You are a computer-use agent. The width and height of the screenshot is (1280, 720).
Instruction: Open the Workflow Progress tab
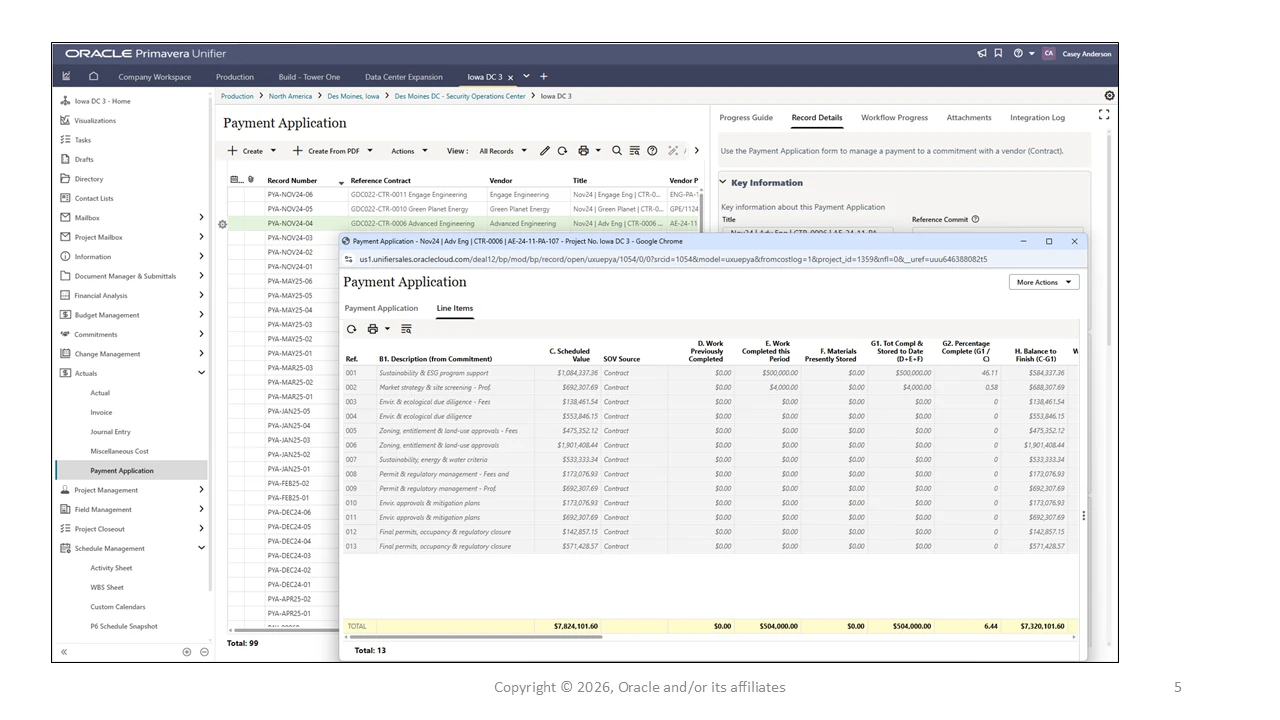click(894, 117)
